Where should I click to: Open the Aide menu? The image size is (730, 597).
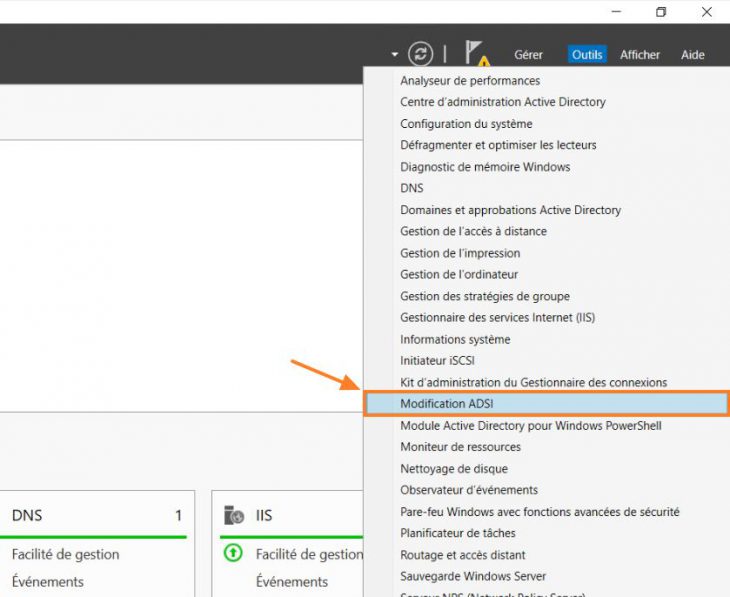tap(693, 55)
